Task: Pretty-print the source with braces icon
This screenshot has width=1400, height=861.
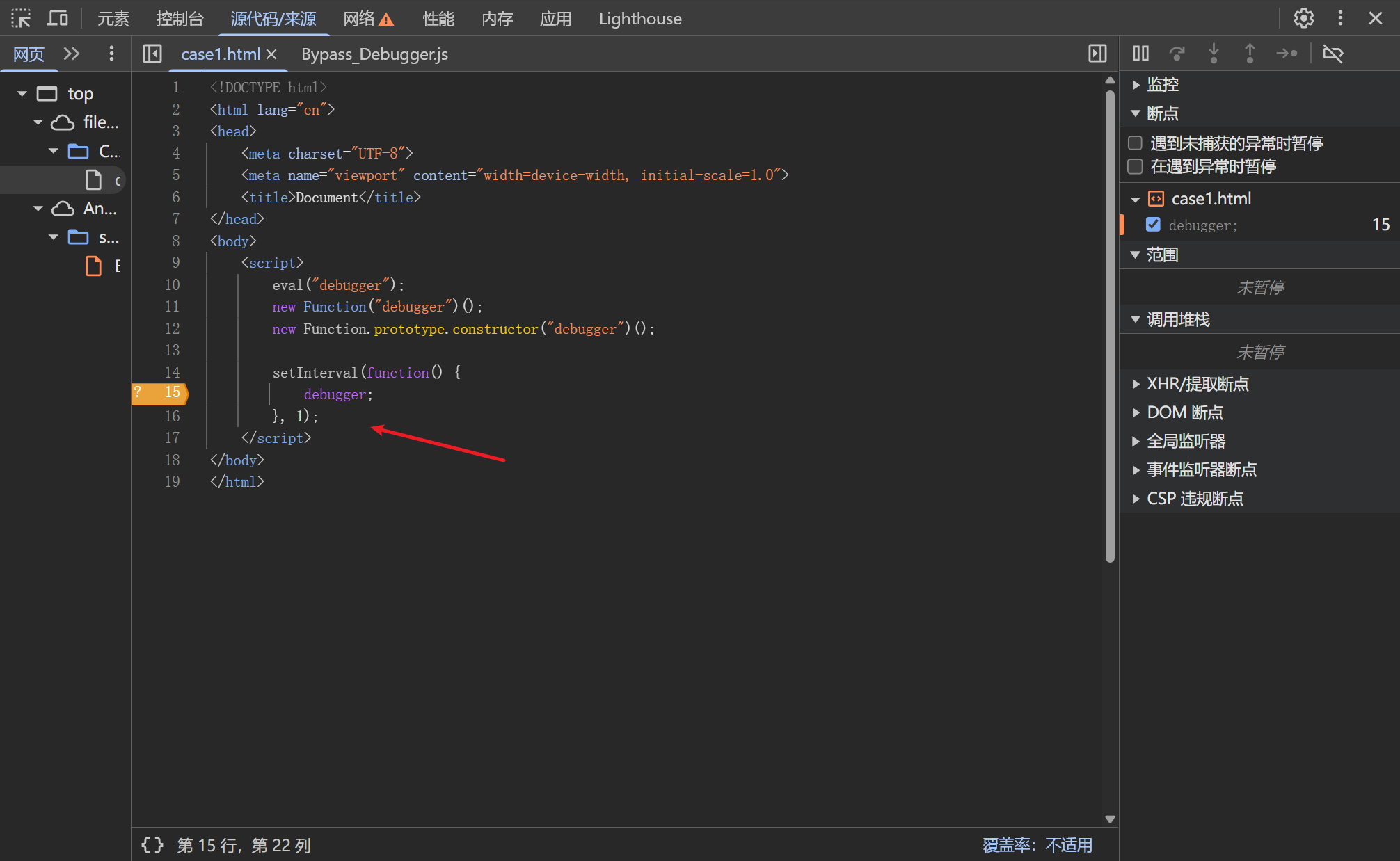Action: (x=152, y=845)
